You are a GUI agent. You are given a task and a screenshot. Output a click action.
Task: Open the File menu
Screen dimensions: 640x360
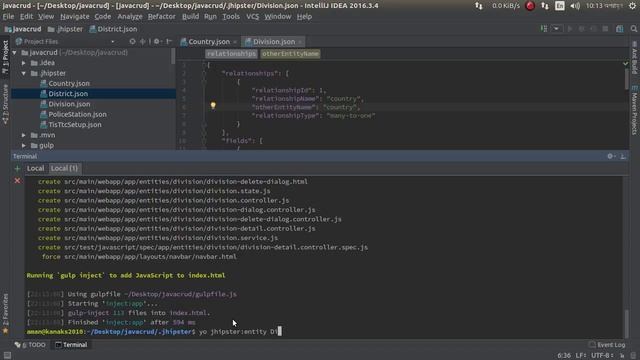[x=8, y=16]
